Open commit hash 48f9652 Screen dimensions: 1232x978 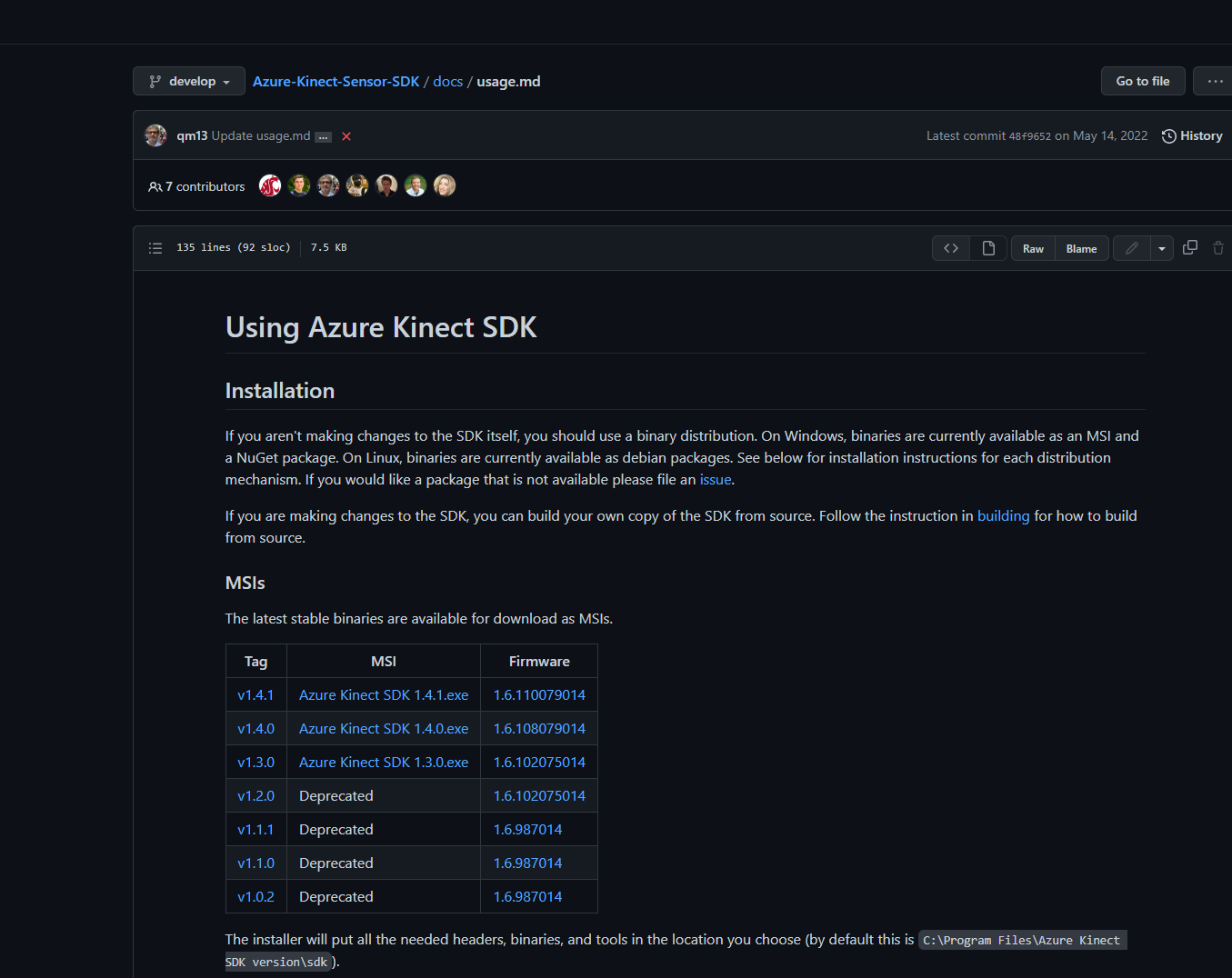coord(1029,135)
